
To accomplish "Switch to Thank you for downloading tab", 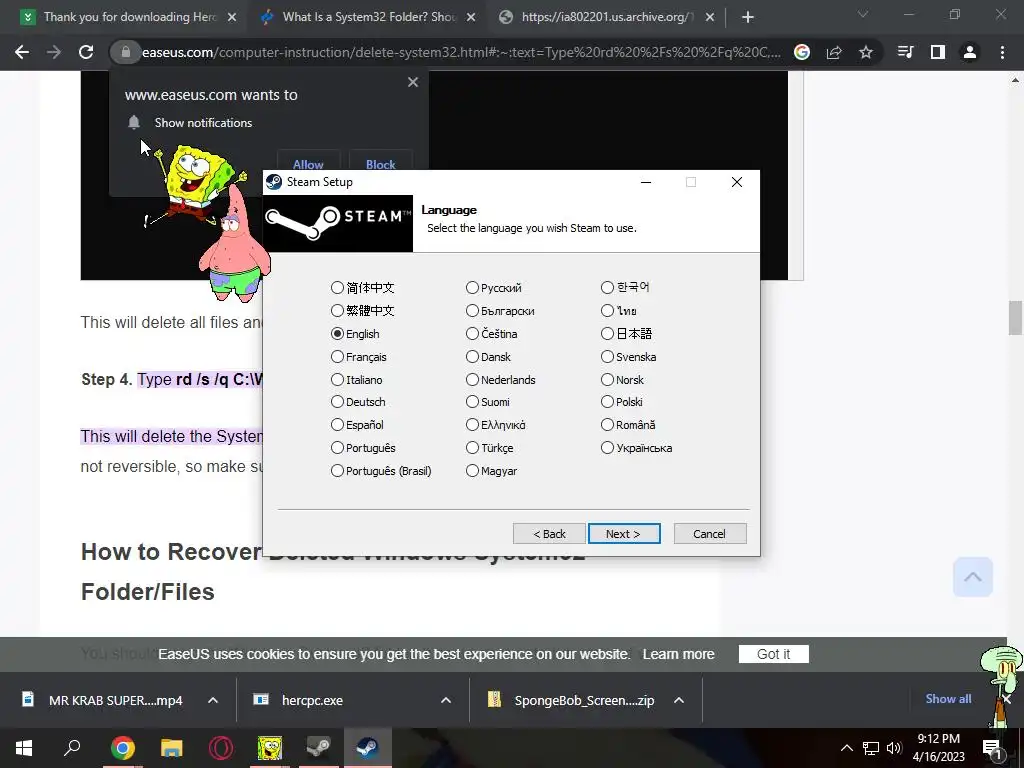I will pos(129,17).
